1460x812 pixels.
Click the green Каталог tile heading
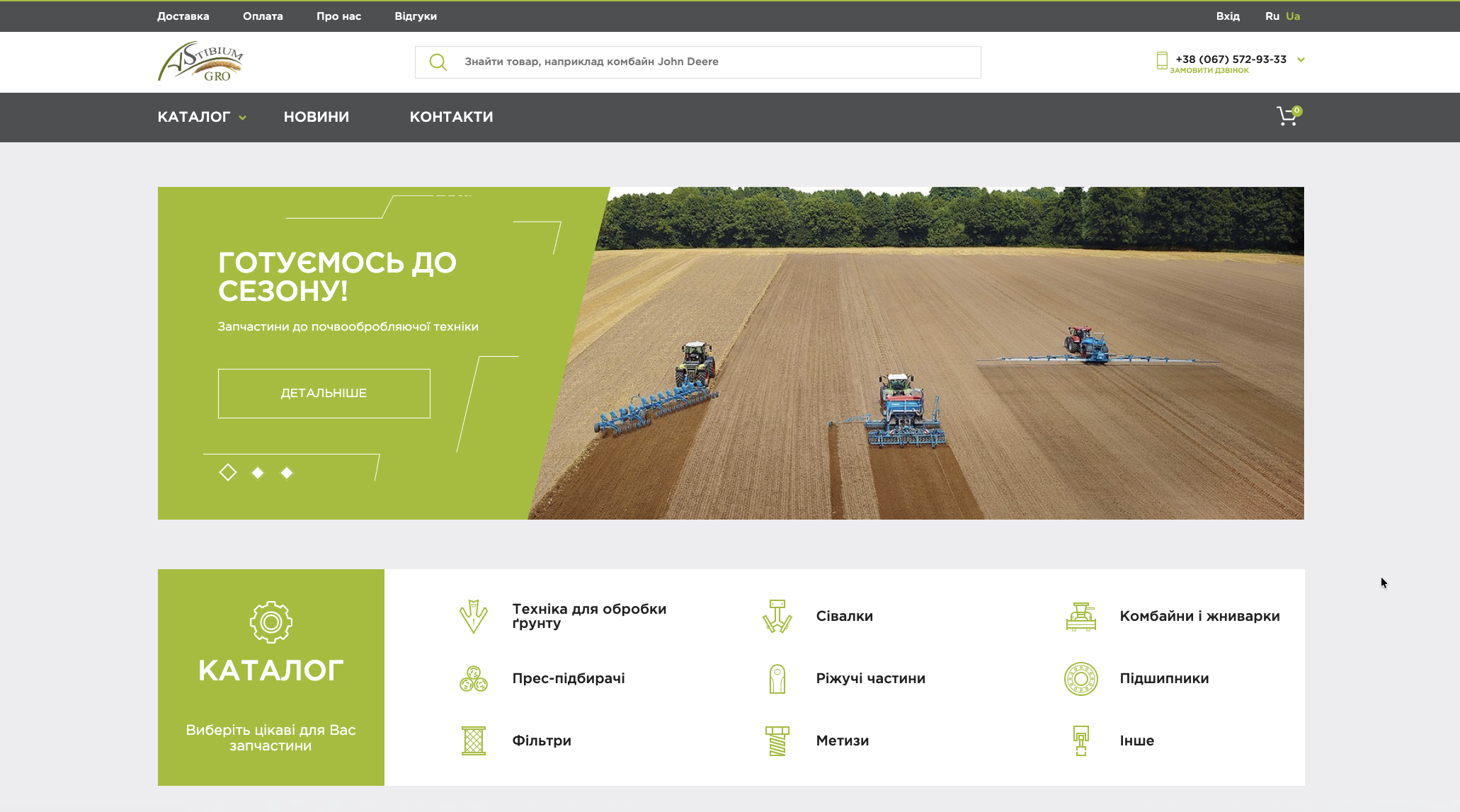point(270,670)
